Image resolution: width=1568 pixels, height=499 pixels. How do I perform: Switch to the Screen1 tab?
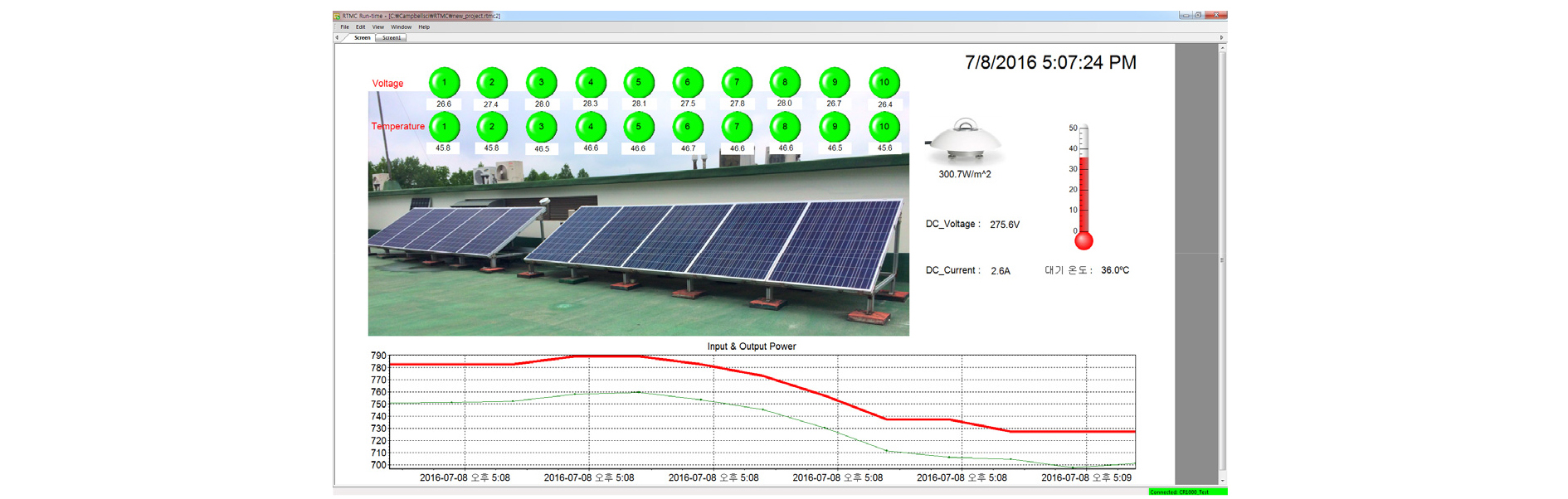tap(392, 38)
